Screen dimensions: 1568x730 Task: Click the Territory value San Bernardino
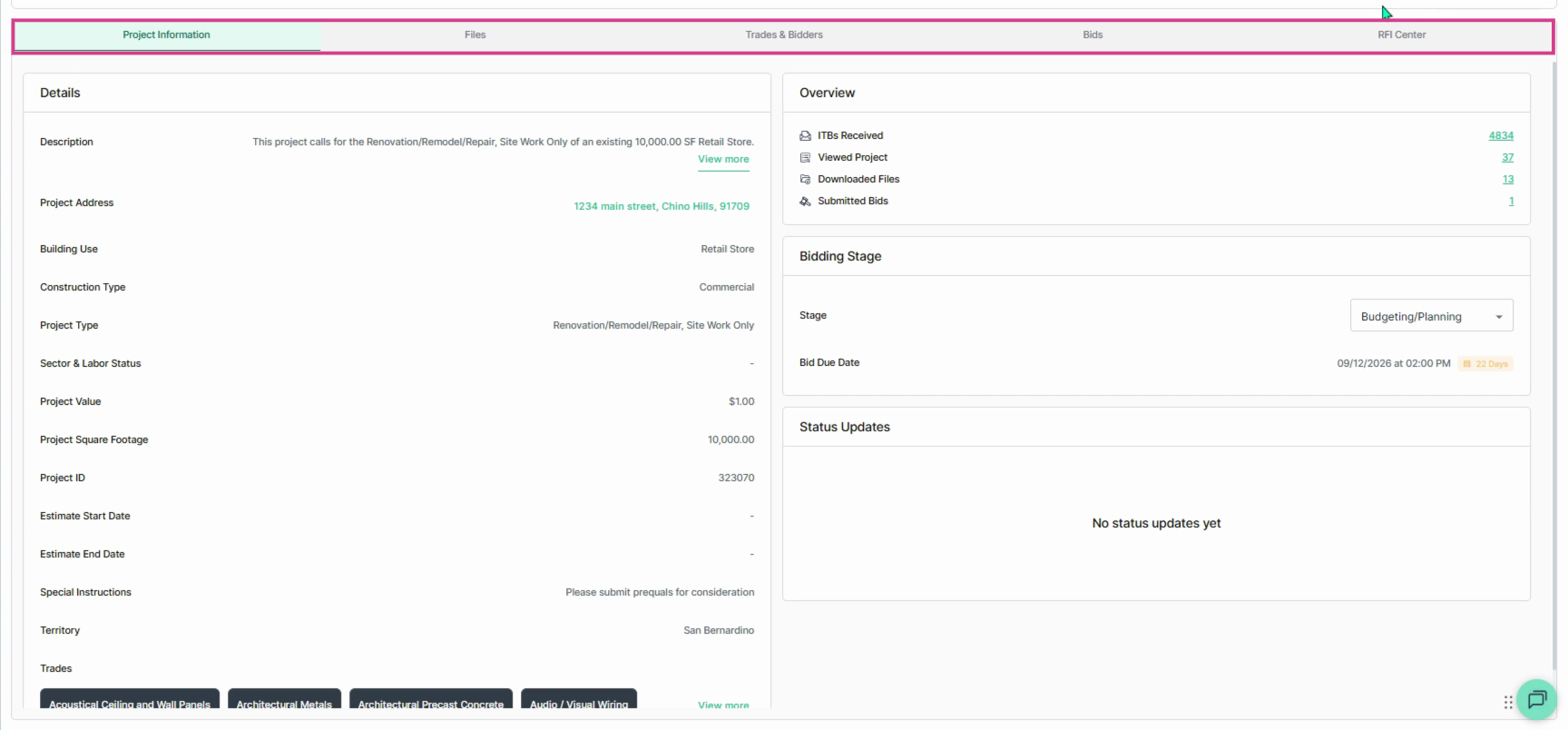point(719,630)
